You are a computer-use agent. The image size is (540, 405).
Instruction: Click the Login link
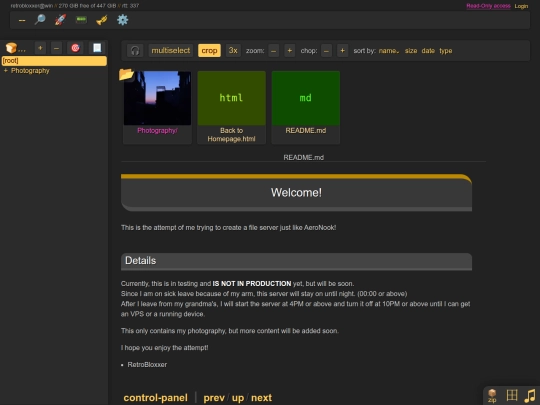pyautogui.click(x=521, y=6)
